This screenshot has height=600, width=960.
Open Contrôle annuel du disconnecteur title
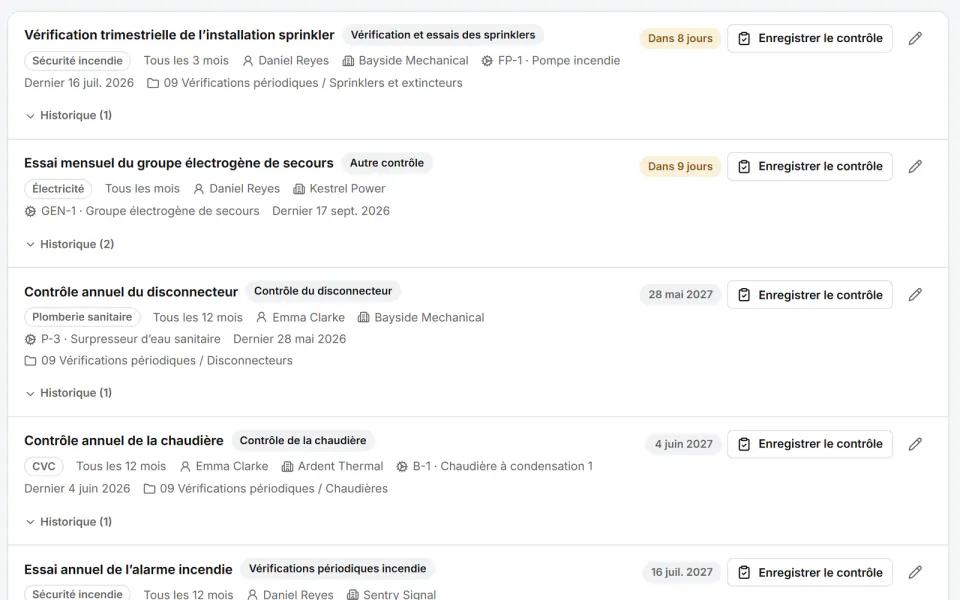[131, 292]
